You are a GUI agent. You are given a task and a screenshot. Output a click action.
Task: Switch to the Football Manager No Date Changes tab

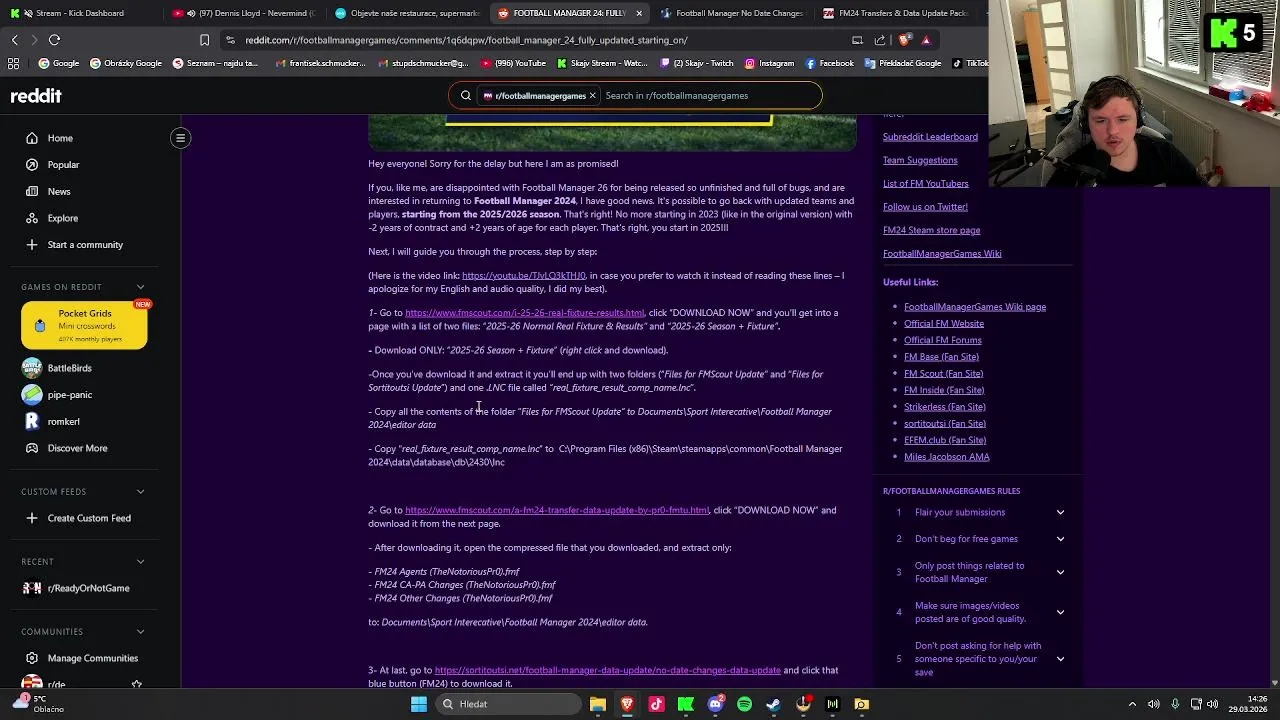(733, 13)
